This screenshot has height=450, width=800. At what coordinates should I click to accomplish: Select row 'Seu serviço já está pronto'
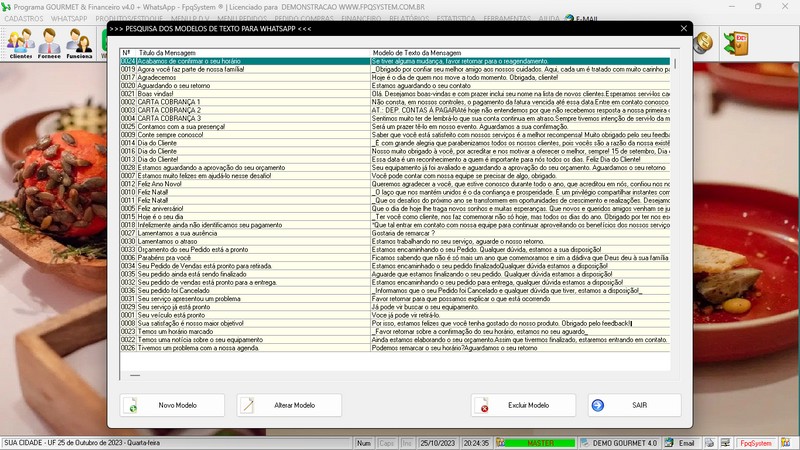(x=395, y=307)
